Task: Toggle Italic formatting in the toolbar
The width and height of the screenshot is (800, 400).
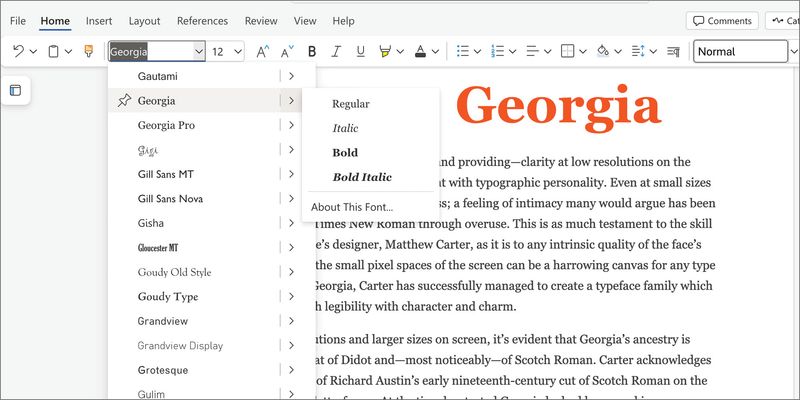Action: pyautogui.click(x=335, y=51)
